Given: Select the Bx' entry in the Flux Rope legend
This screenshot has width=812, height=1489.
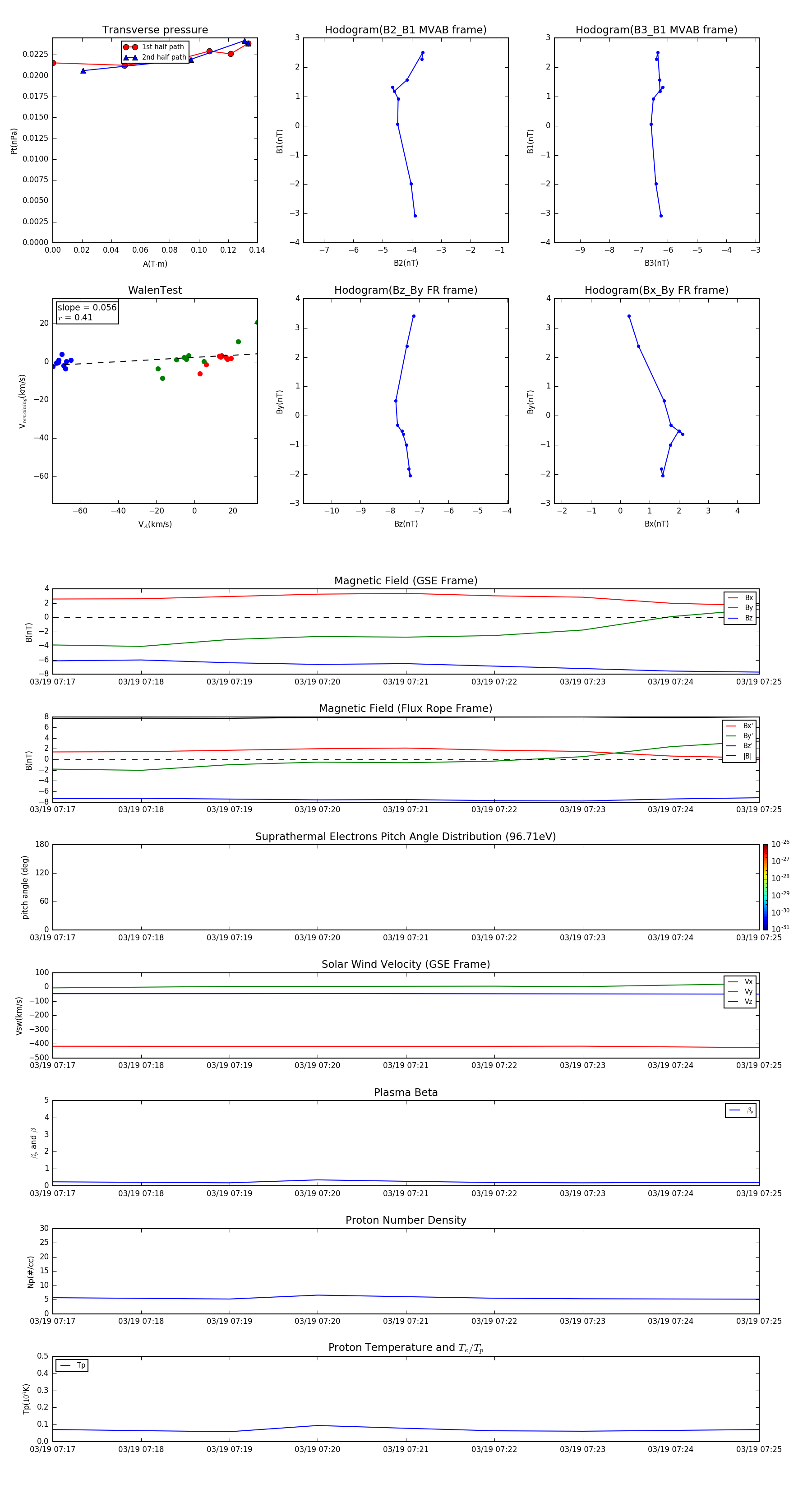Looking at the screenshot, I should click(x=739, y=726).
